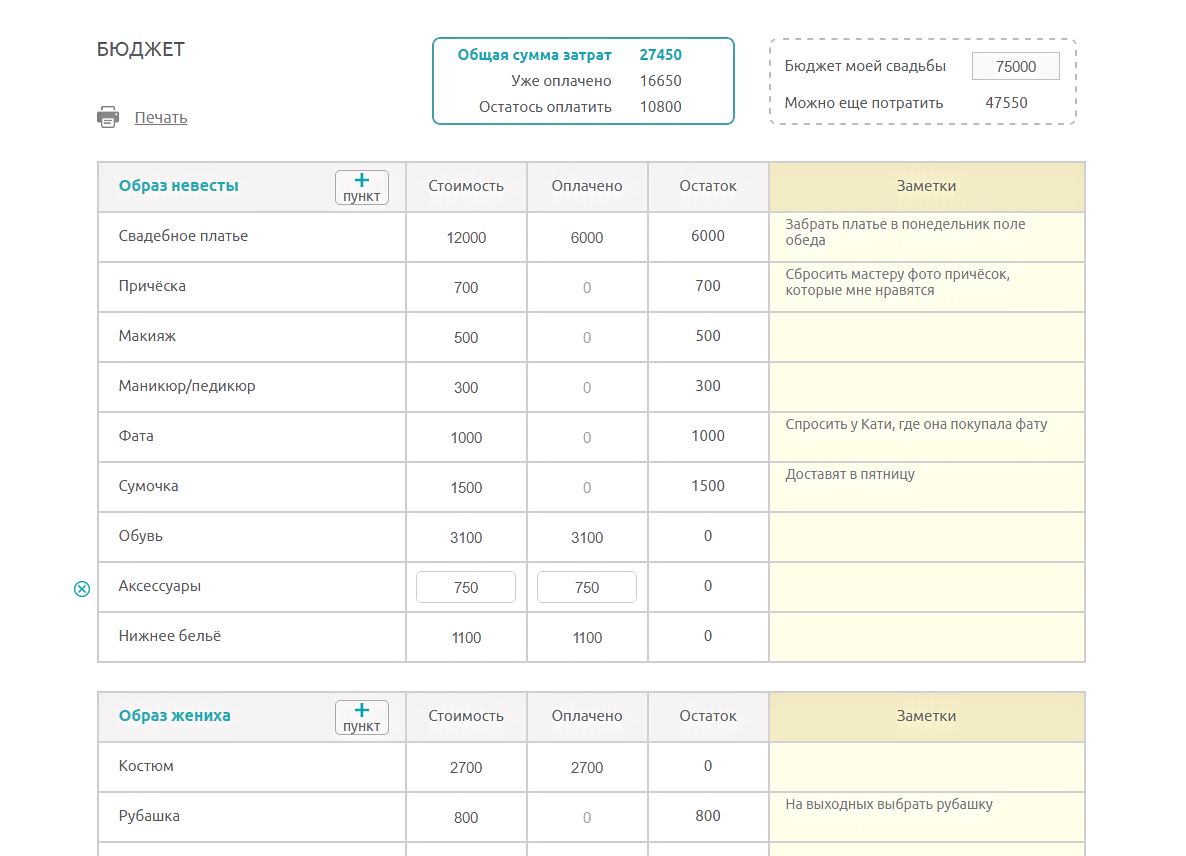This screenshot has width=1186, height=856.
Task: Click the Причёска cost 700
Action: (x=466, y=287)
